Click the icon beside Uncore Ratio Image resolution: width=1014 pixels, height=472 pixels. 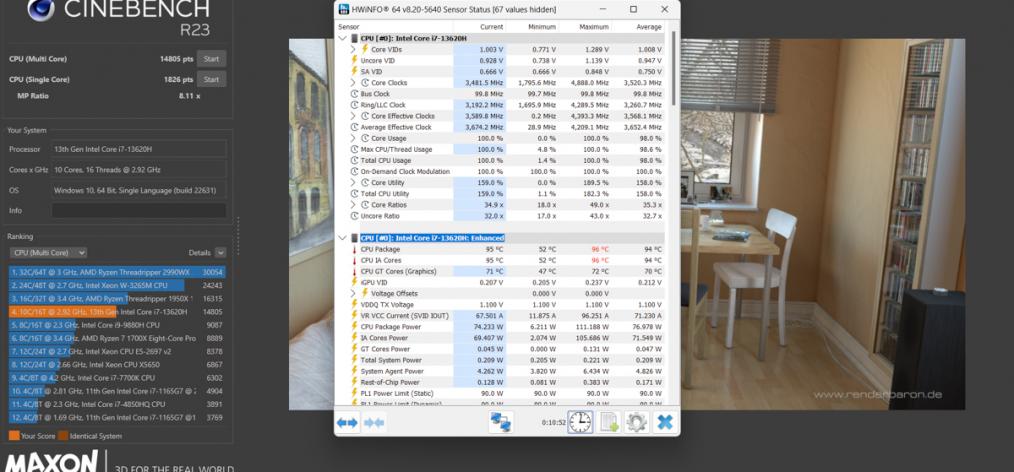pyautogui.click(x=354, y=215)
